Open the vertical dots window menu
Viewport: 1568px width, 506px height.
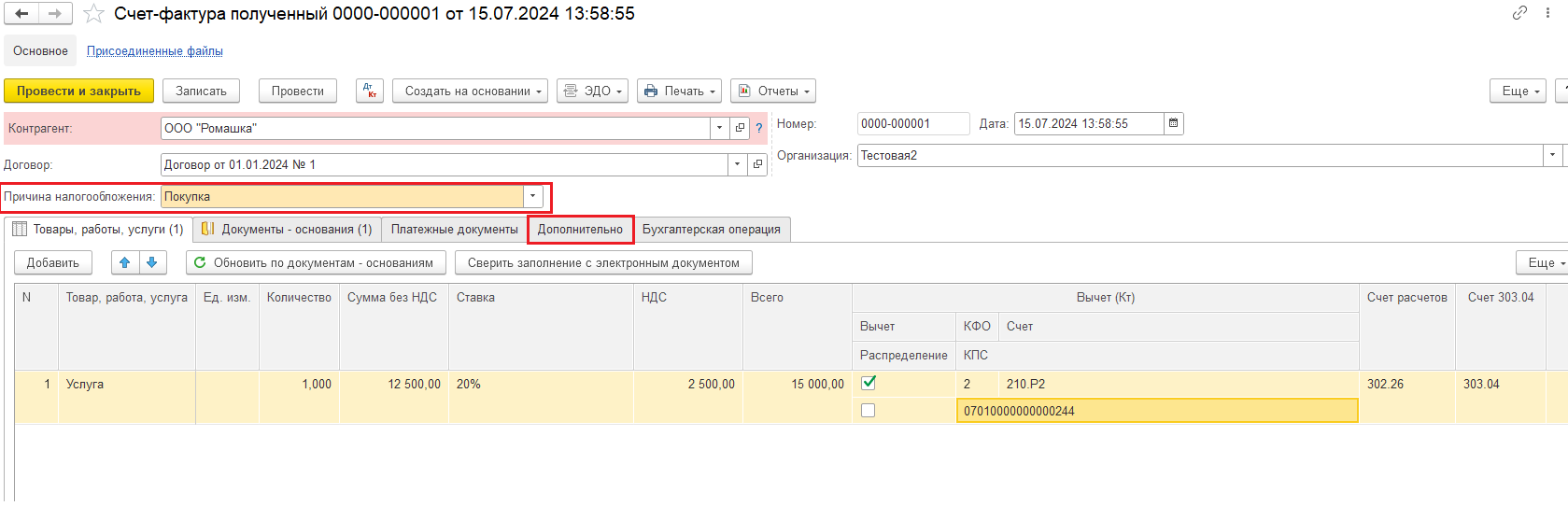tap(1548, 13)
